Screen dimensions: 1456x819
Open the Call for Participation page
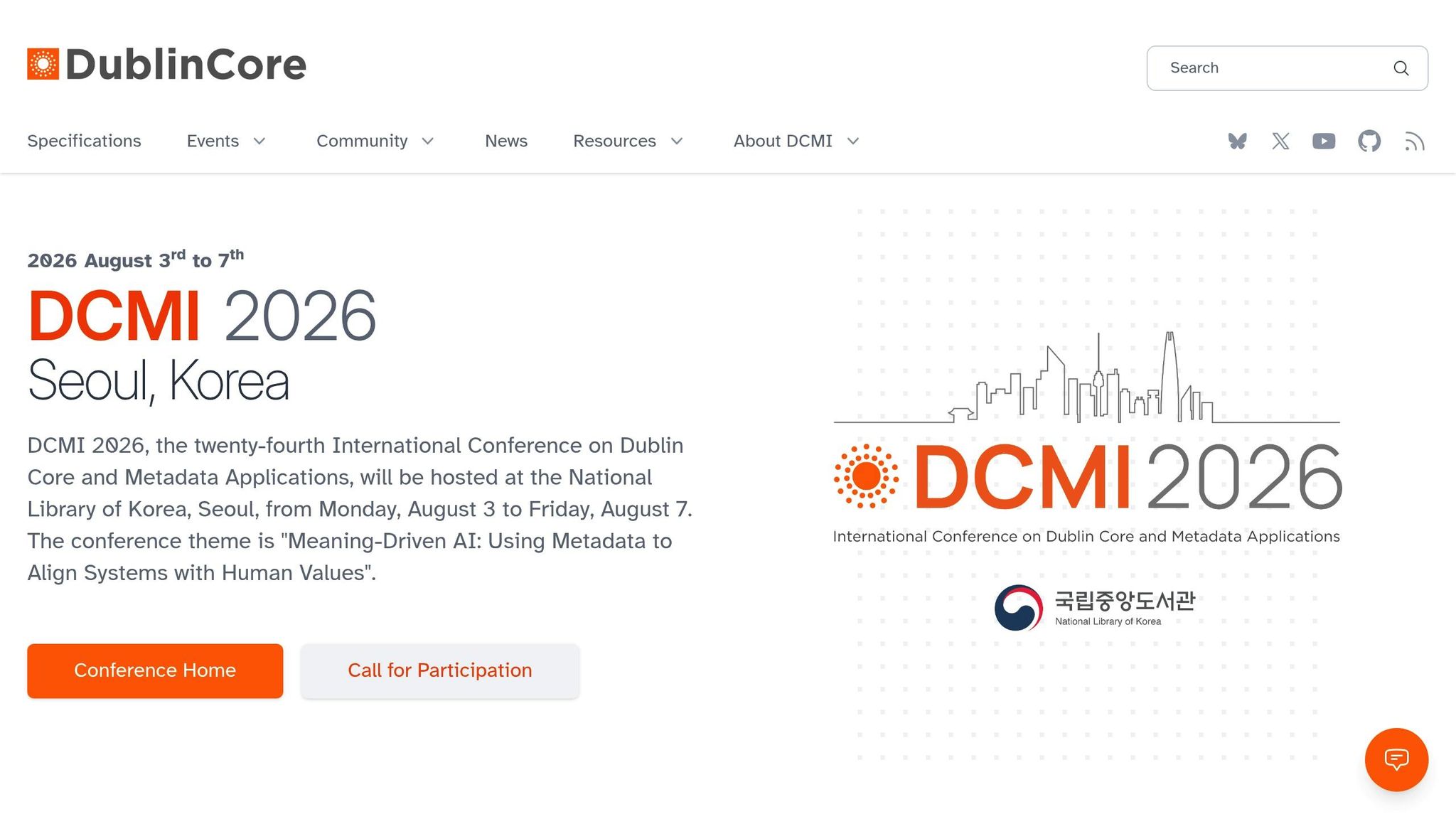pos(439,670)
